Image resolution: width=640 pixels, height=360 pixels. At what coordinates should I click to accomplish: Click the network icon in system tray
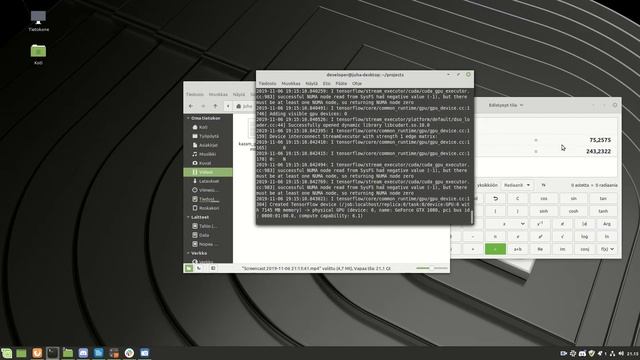point(612,353)
